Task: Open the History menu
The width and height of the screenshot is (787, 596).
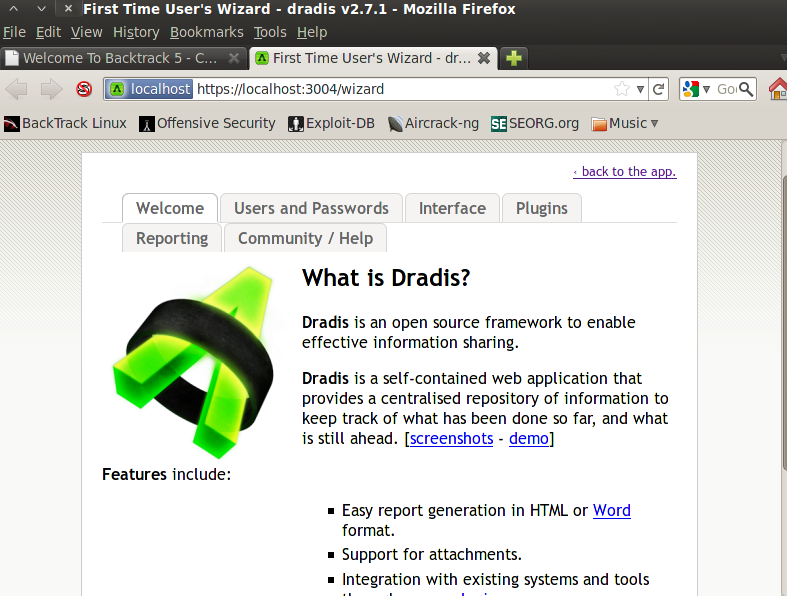Action: (136, 32)
